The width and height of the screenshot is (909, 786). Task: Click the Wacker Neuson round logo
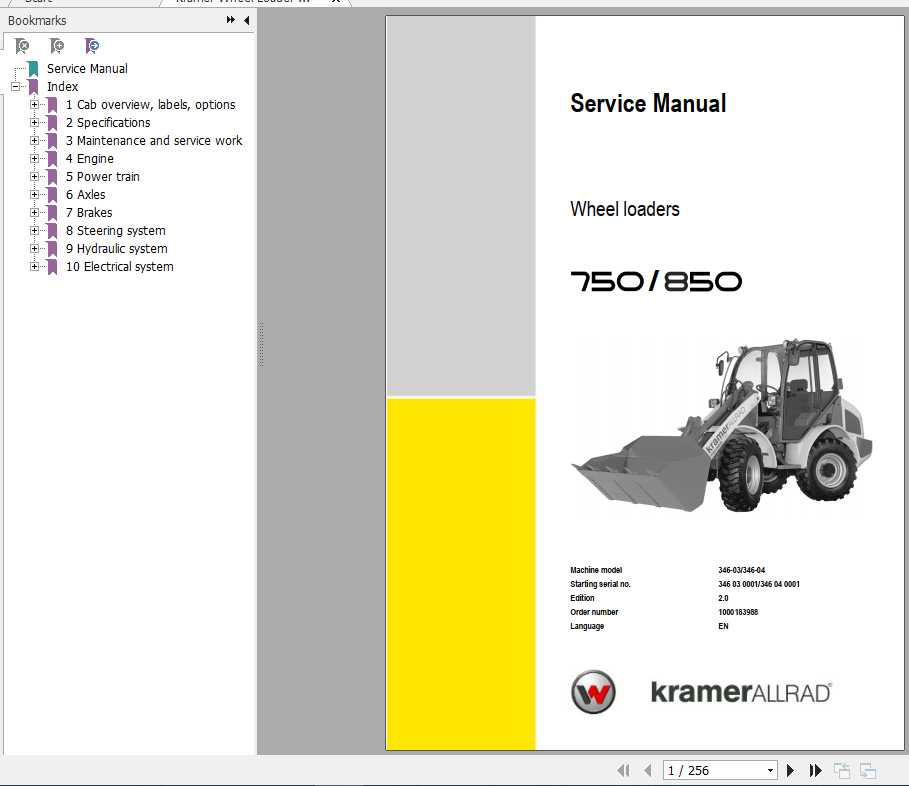tap(593, 692)
